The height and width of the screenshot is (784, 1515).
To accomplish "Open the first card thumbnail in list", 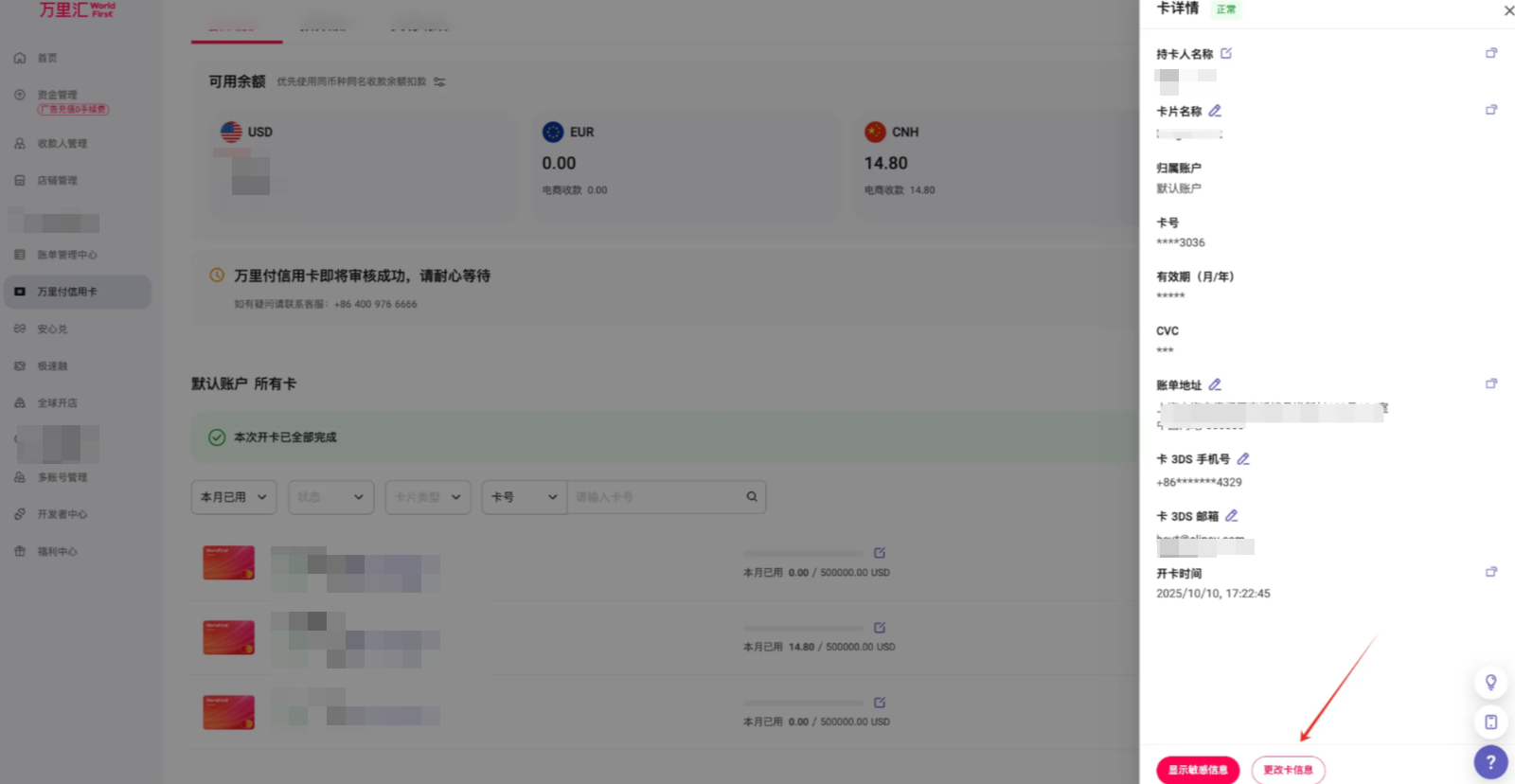I will tap(228, 562).
